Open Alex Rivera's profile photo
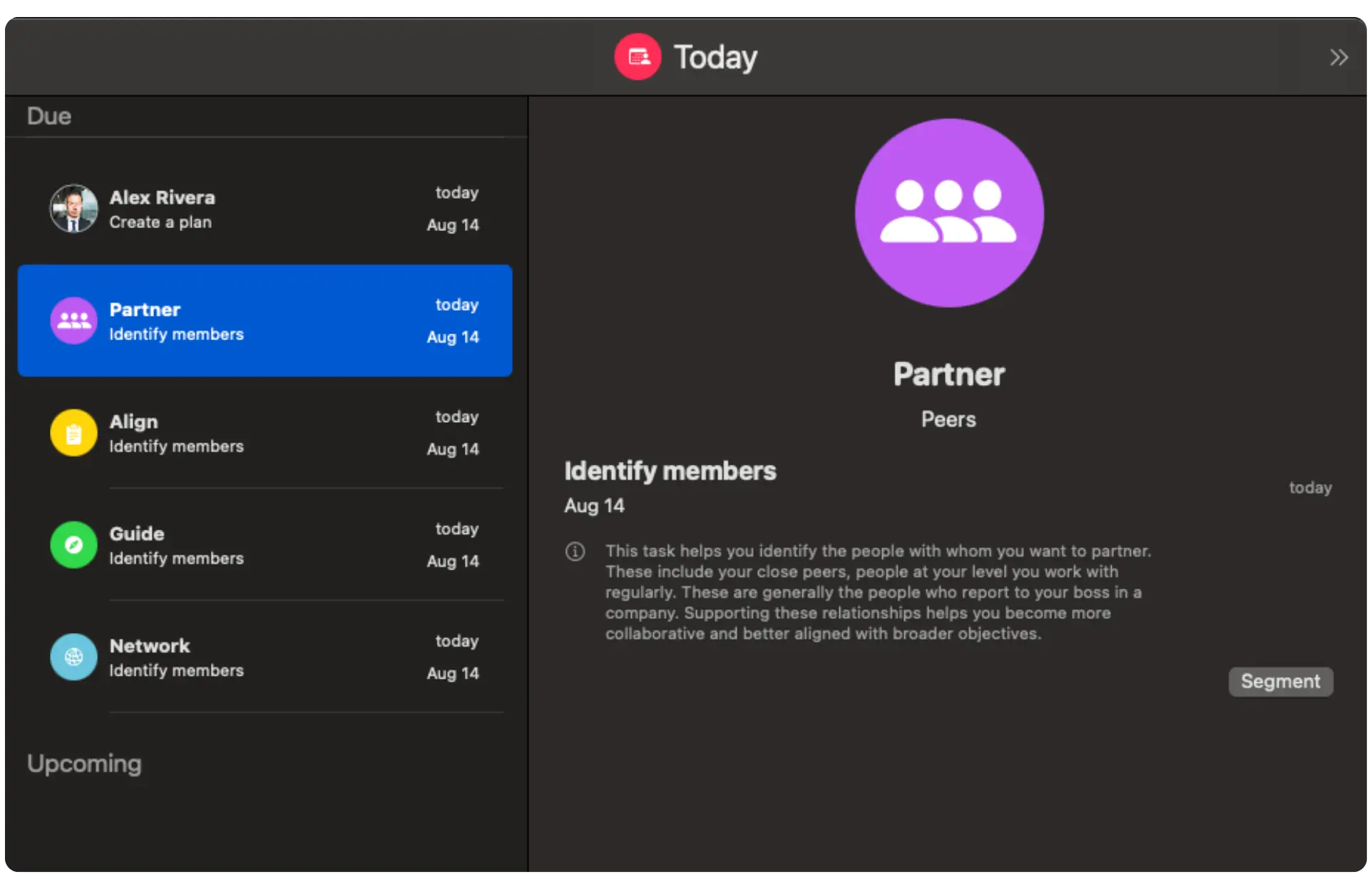Image resolution: width=1372 pixels, height=889 pixels. [73, 209]
